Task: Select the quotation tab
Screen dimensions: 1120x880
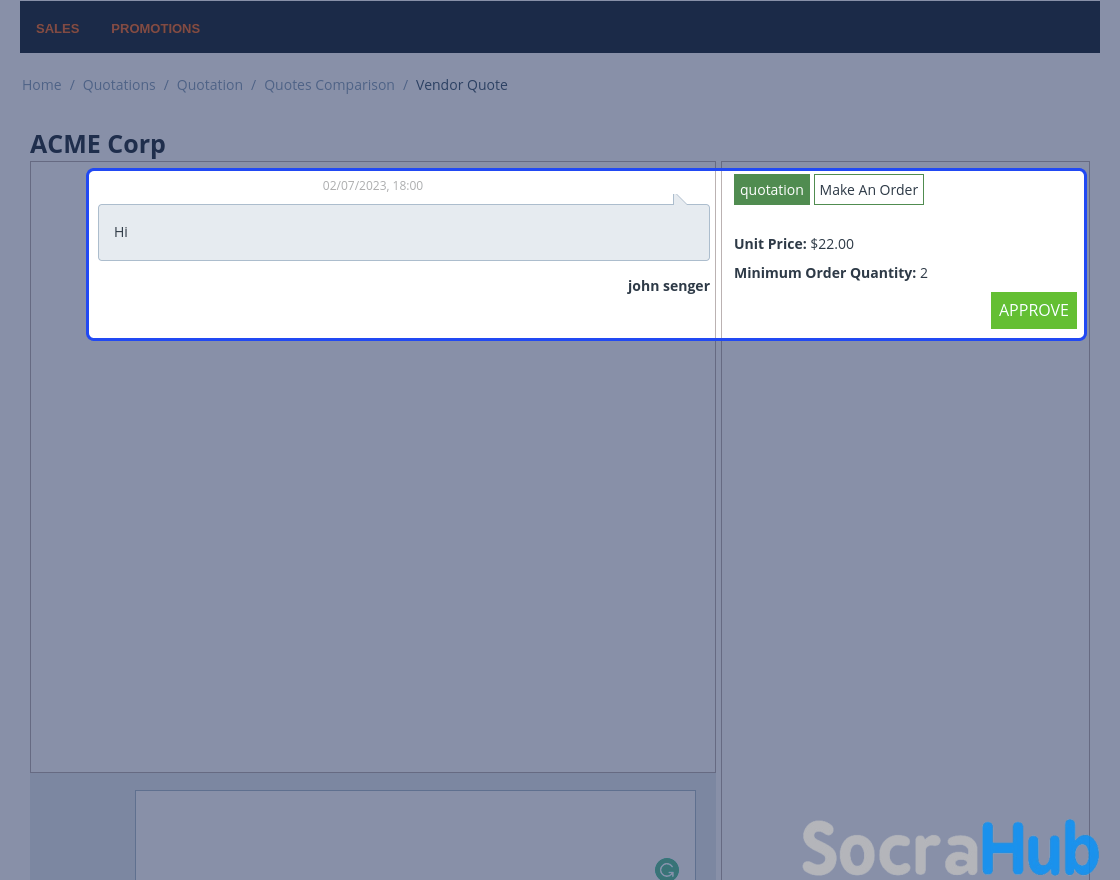Action: 771,190
